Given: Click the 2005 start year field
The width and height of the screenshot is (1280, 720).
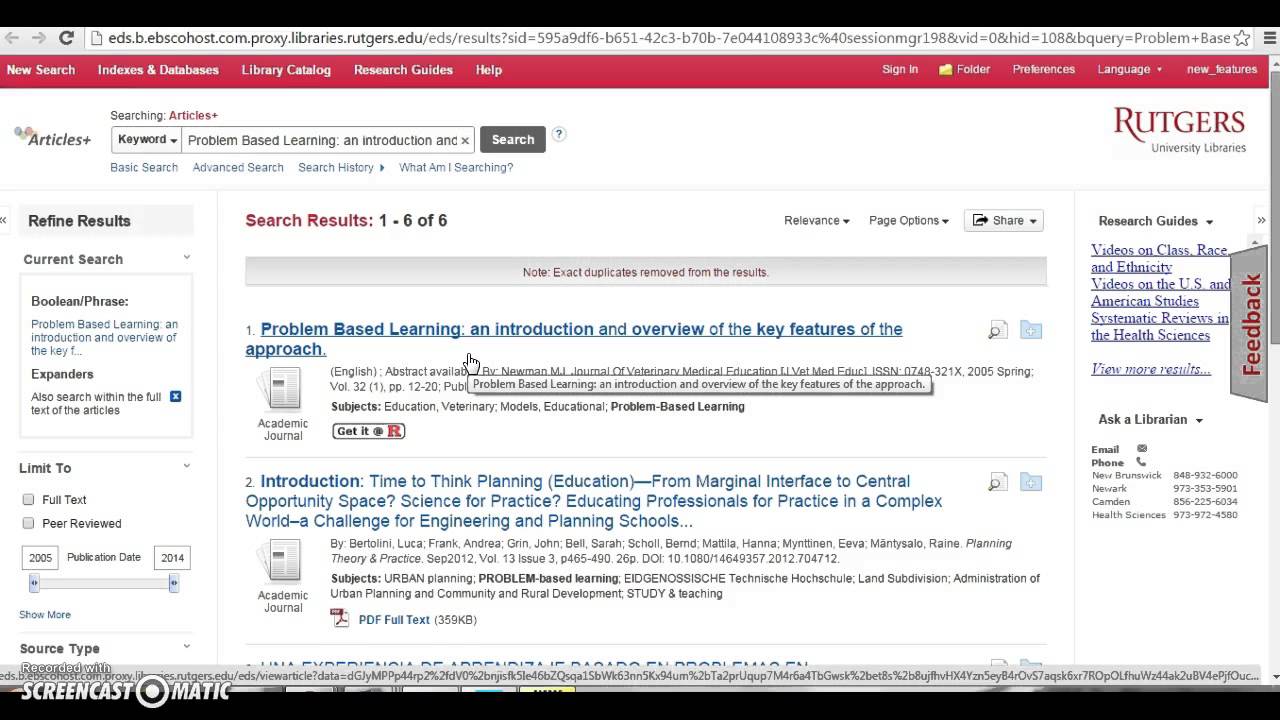Looking at the screenshot, I should tap(40, 558).
